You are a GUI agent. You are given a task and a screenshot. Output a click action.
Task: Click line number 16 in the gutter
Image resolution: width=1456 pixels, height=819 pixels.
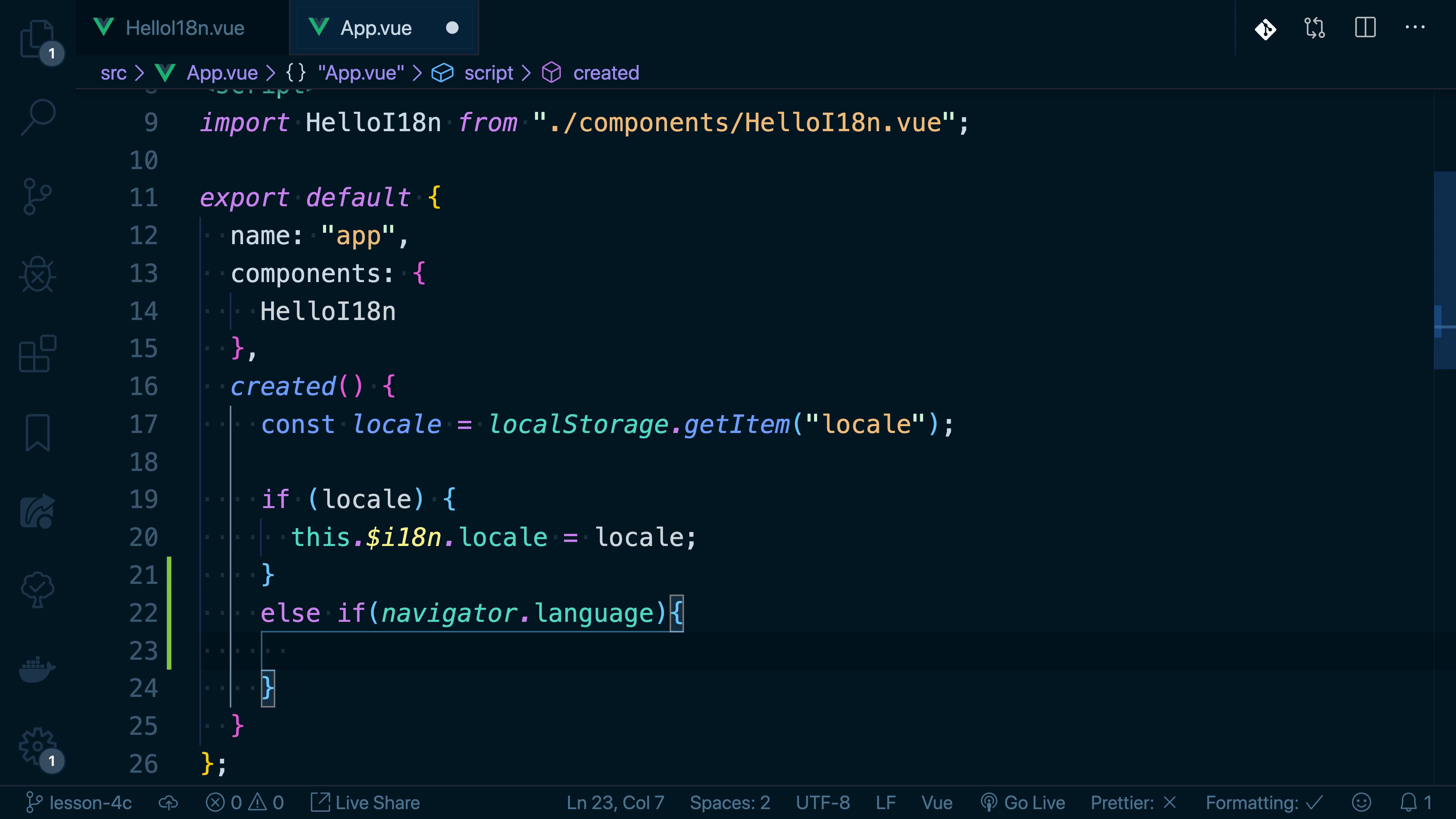(144, 387)
